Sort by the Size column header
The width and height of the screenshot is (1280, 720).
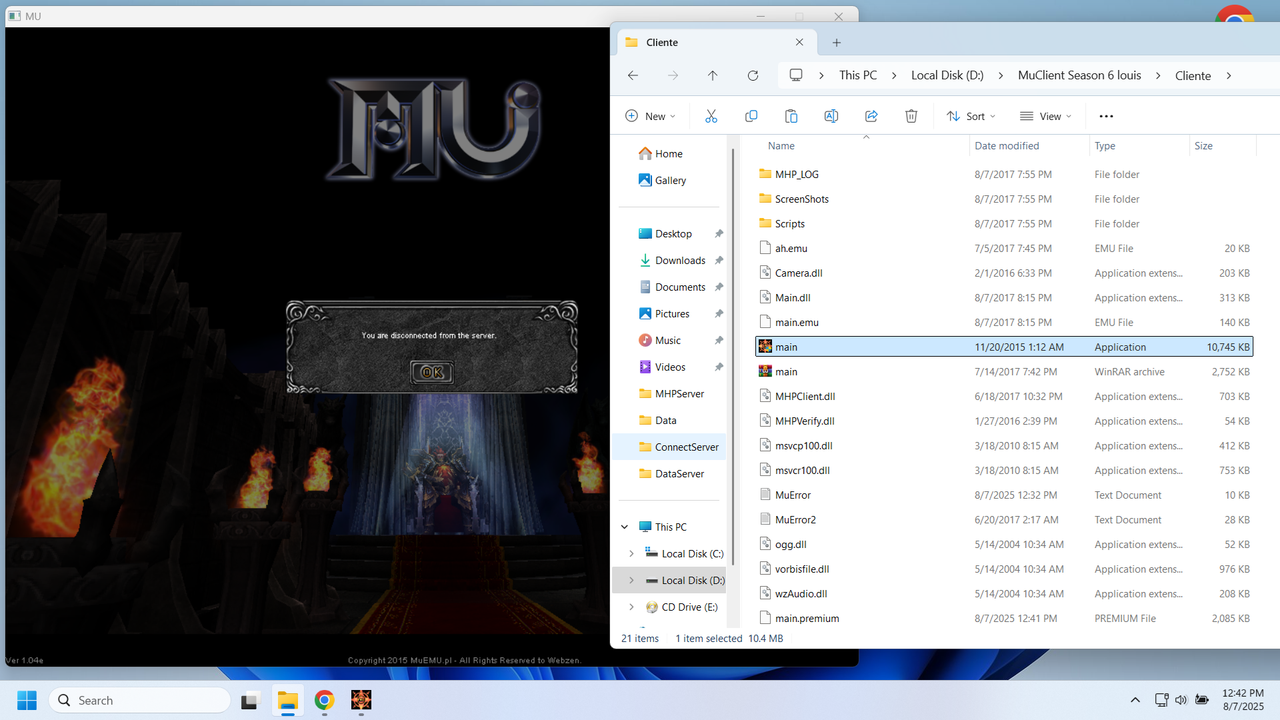coord(1203,146)
